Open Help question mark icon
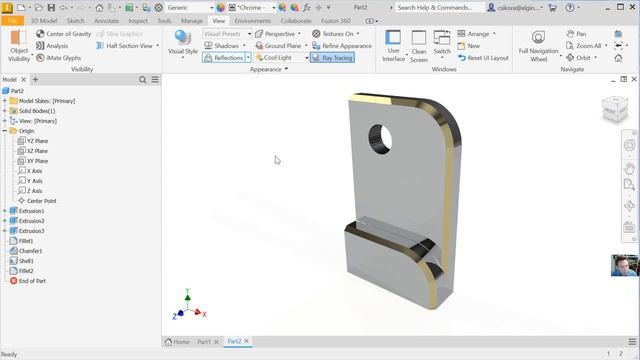The width and height of the screenshot is (640, 360). pyautogui.click(x=570, y=7)
